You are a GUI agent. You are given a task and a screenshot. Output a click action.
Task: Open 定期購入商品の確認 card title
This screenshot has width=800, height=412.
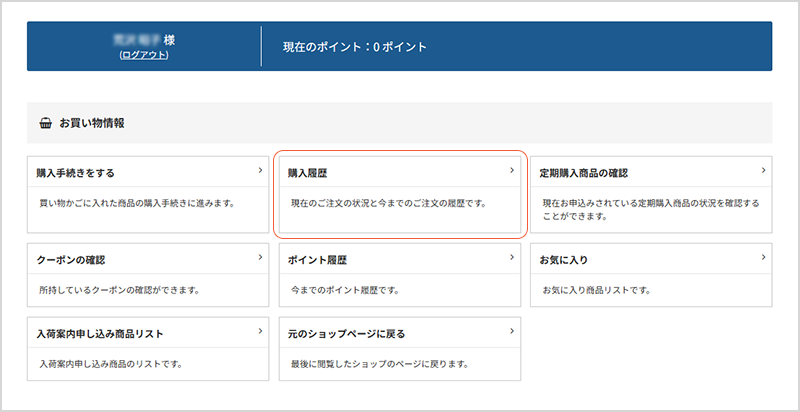click(x=584, y=173)
